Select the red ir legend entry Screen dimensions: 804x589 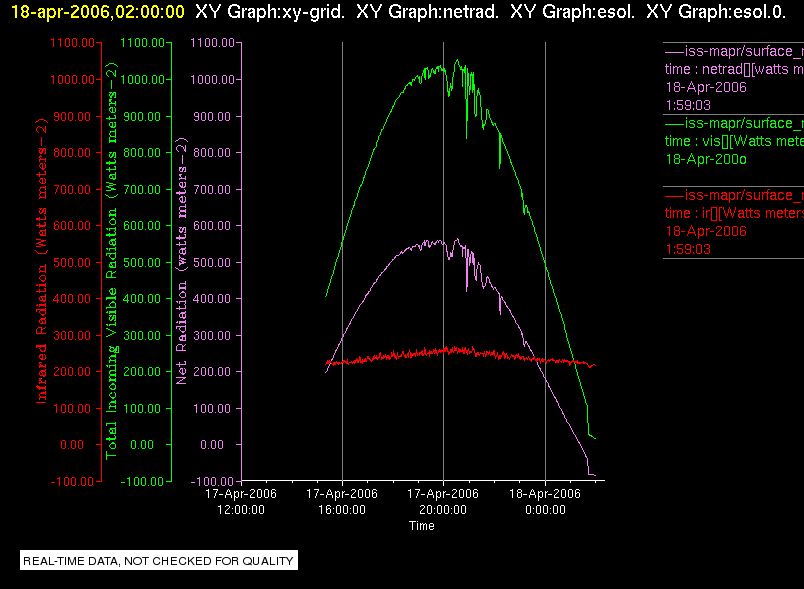pyautogui.click(x=734, y=222)
